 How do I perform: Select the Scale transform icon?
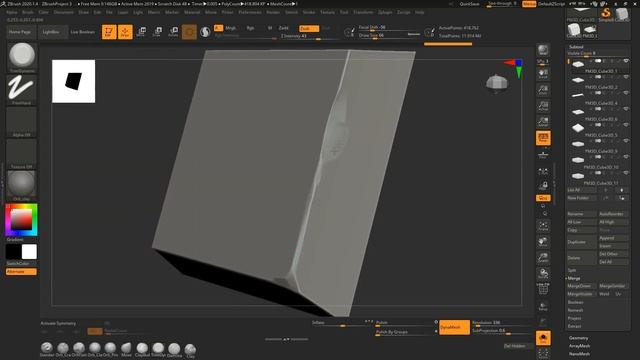tap(157, 32)
